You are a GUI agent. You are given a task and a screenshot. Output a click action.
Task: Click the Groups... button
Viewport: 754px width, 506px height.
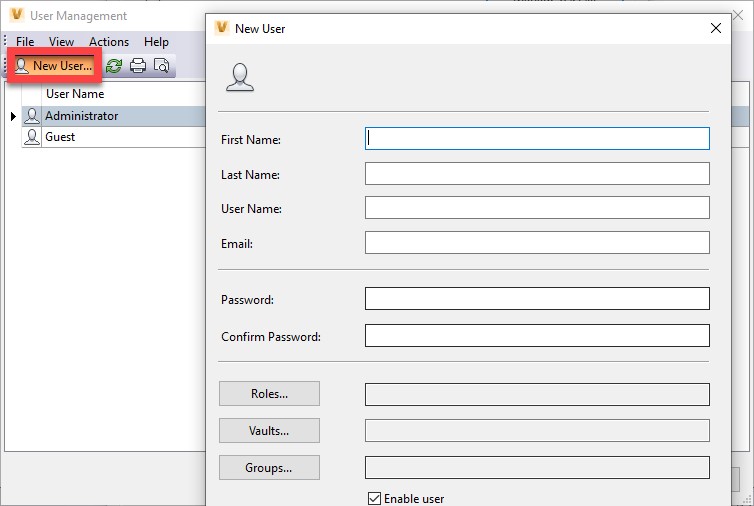click(269, 468)
